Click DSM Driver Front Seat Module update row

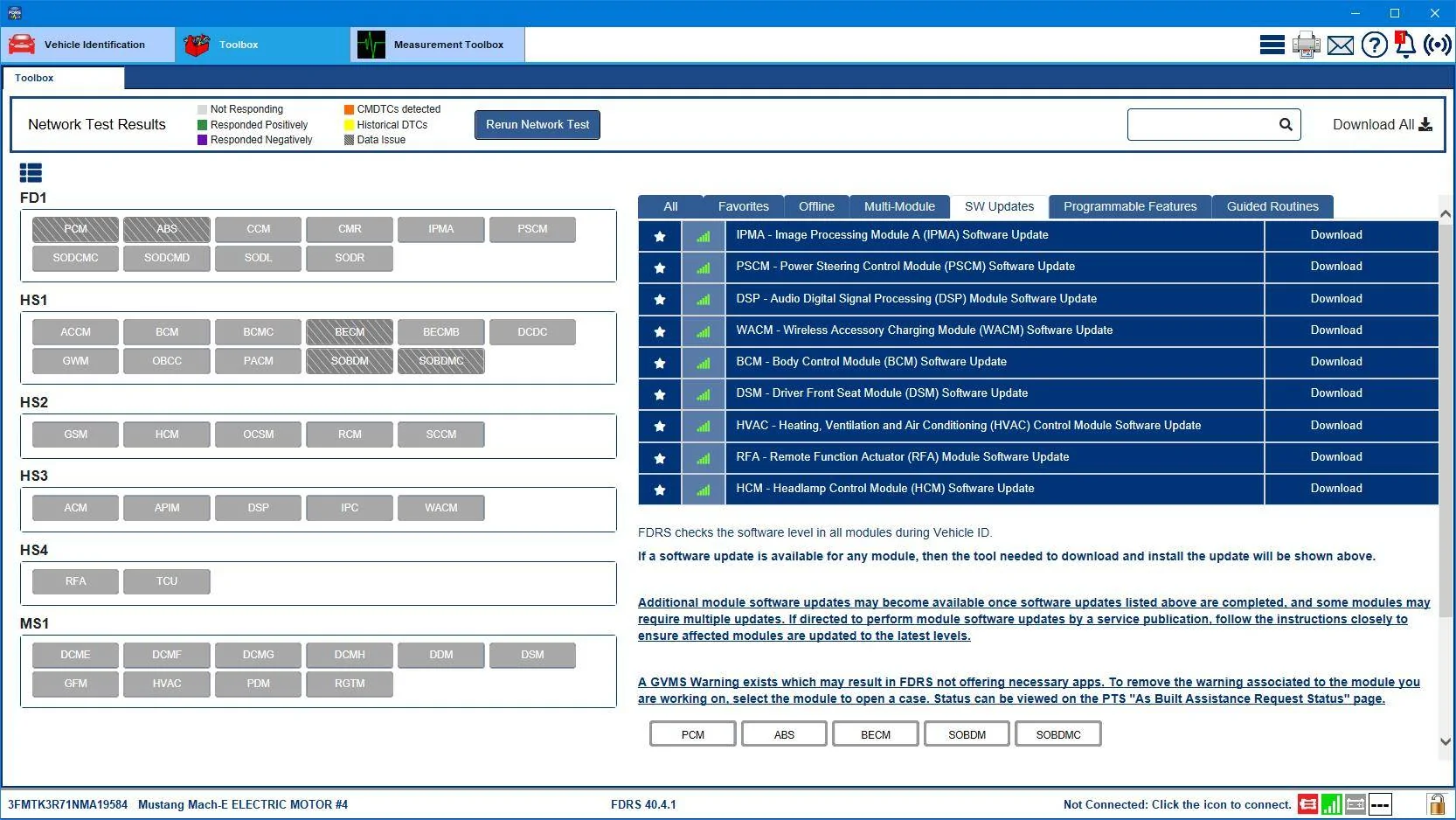pos(995,393)
